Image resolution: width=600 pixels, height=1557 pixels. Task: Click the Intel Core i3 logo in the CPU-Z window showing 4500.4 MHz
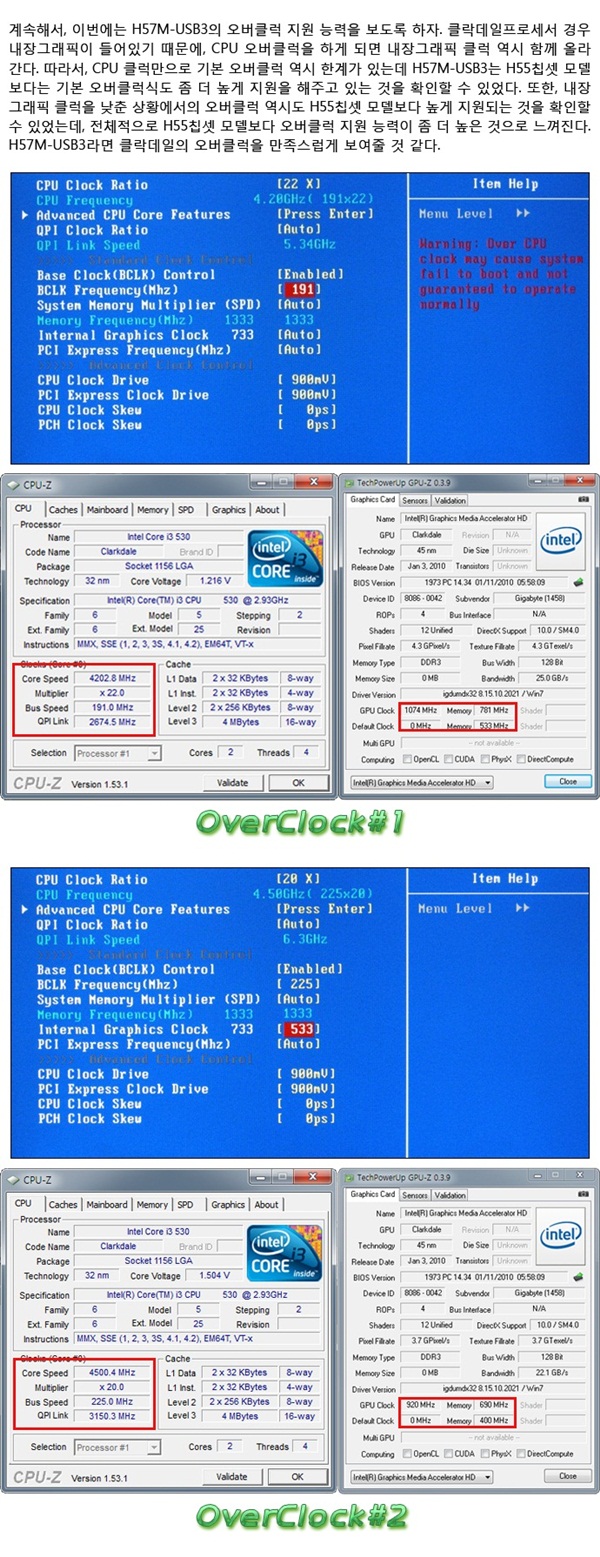pos(285,1253)
